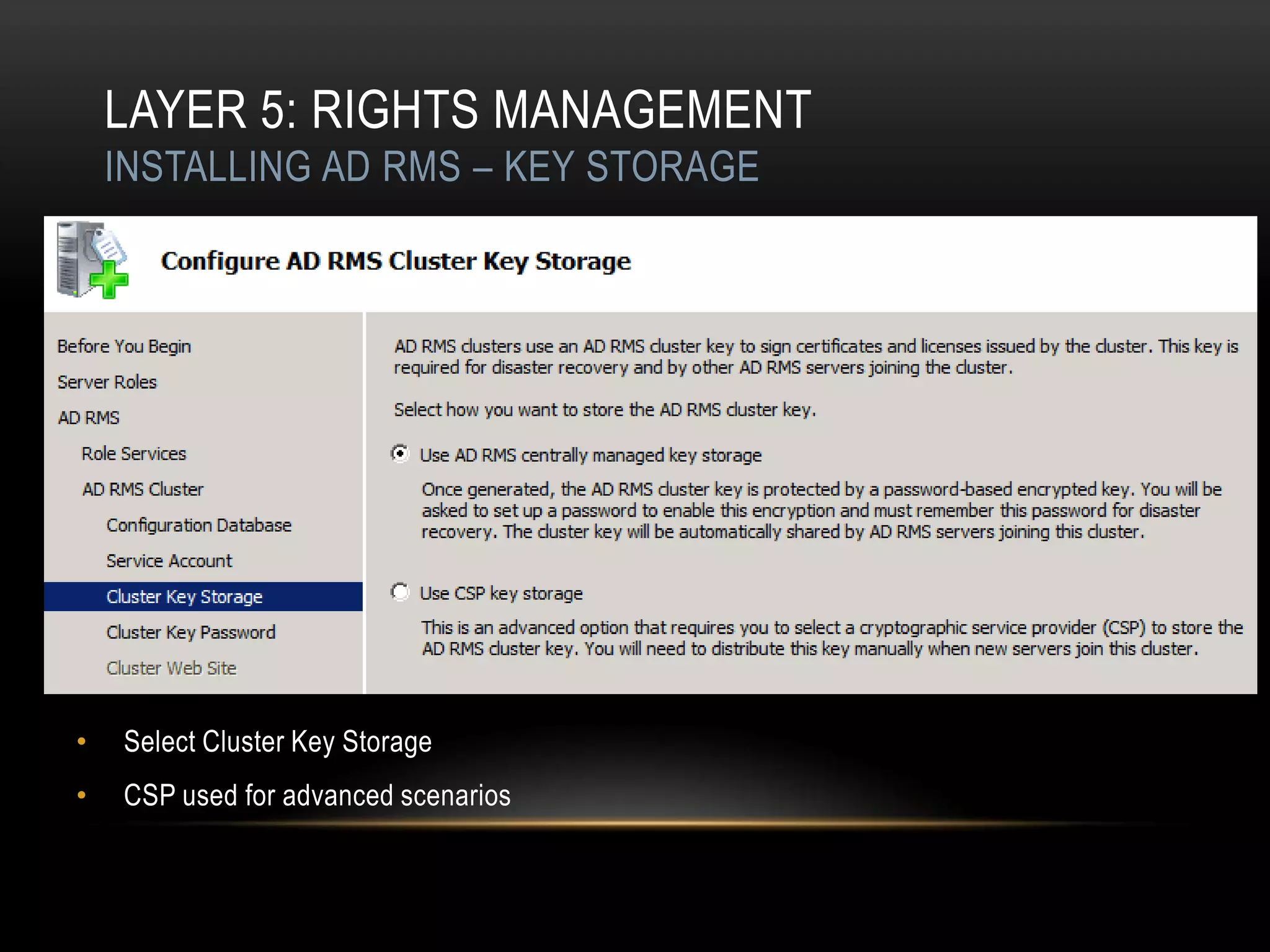Open the AD RMS wizard step
This screenshot has width=1270, height=952.
[89, 418]
